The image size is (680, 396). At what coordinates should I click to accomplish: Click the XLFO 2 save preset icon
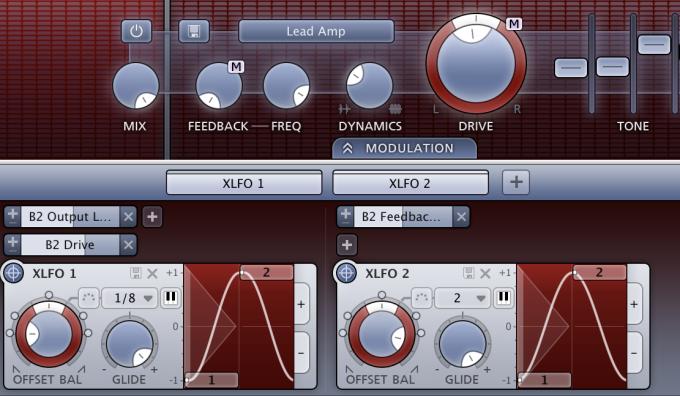(468, 273)
